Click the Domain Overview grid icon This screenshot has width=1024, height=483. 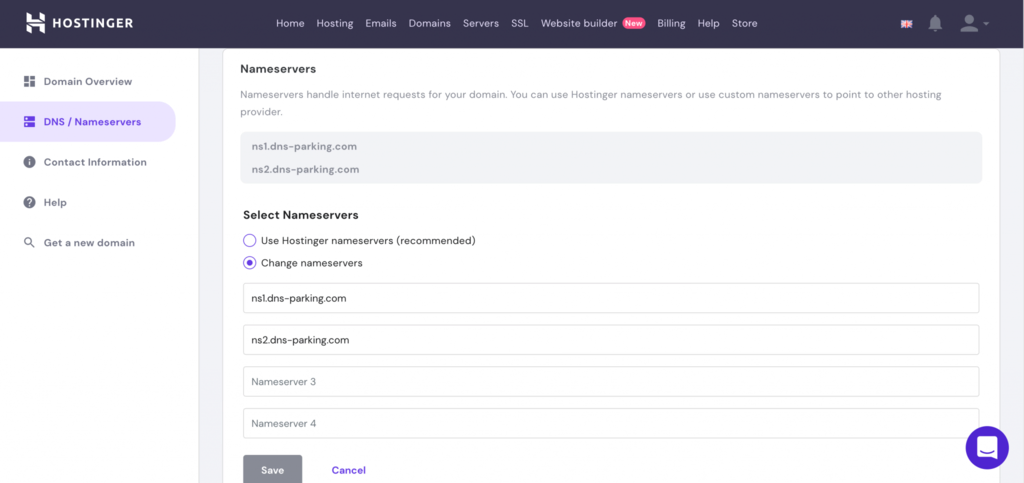coord(29,82)
